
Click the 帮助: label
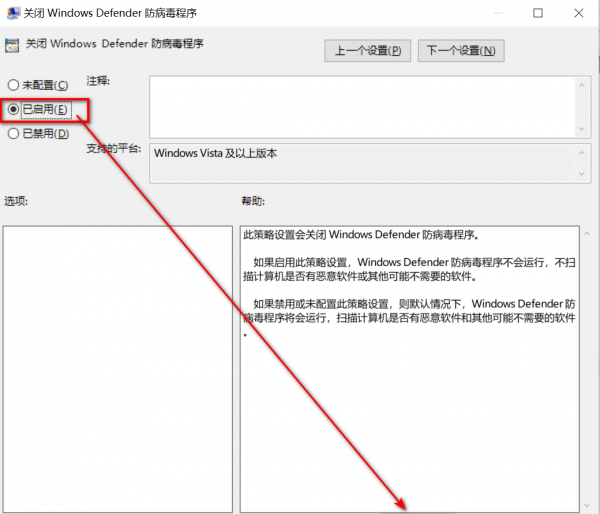pos(253,201)
